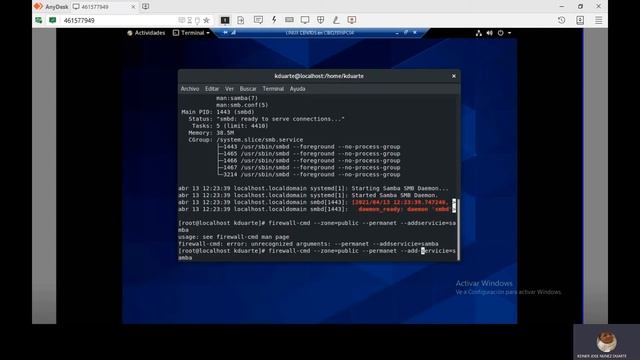Screen dimensions: 640x360
Task: Click the 'Started Samba SMB Daemon.' log line
Action: (x=308, y=195)
